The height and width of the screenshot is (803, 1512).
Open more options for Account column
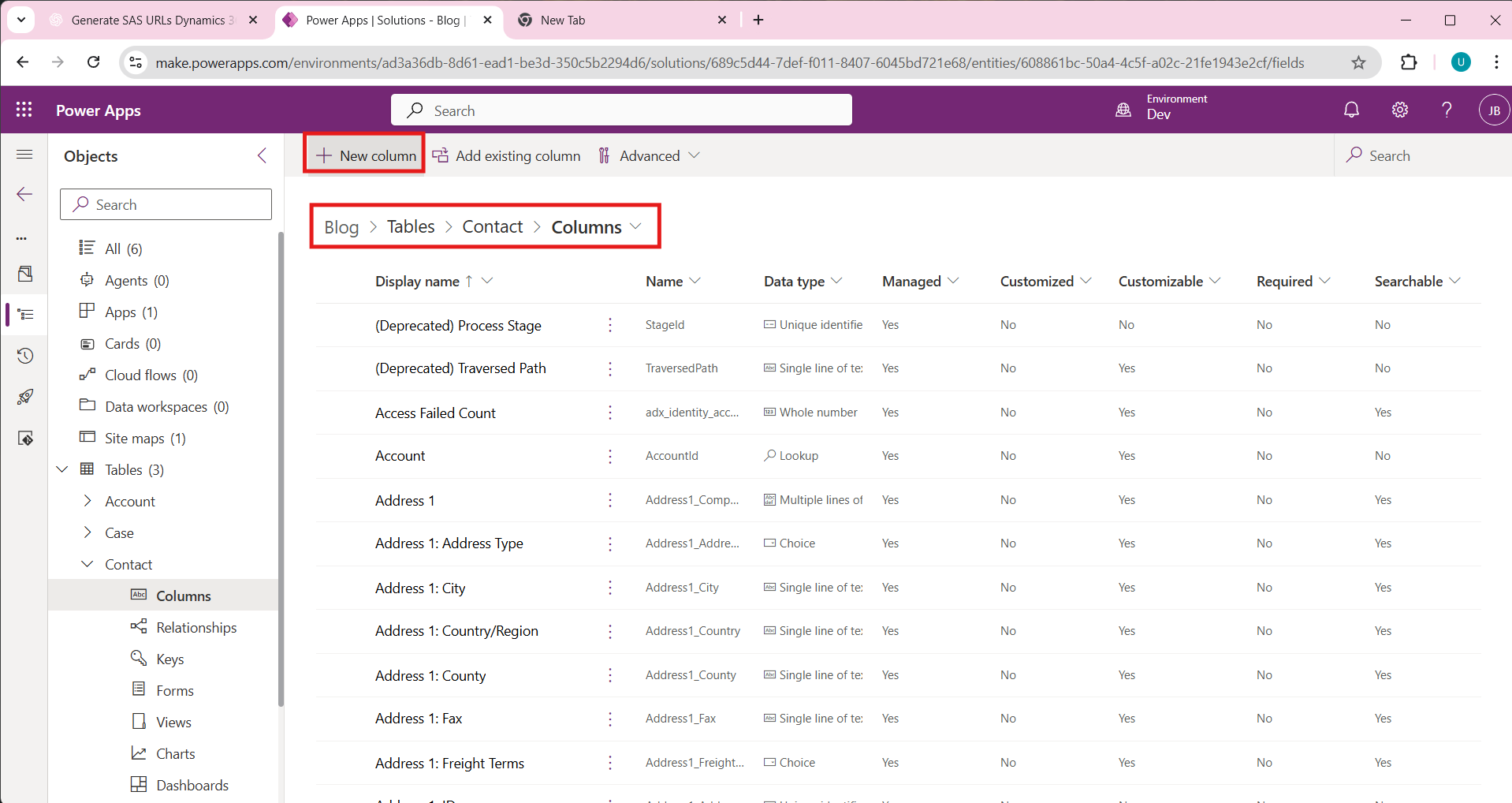609,456
